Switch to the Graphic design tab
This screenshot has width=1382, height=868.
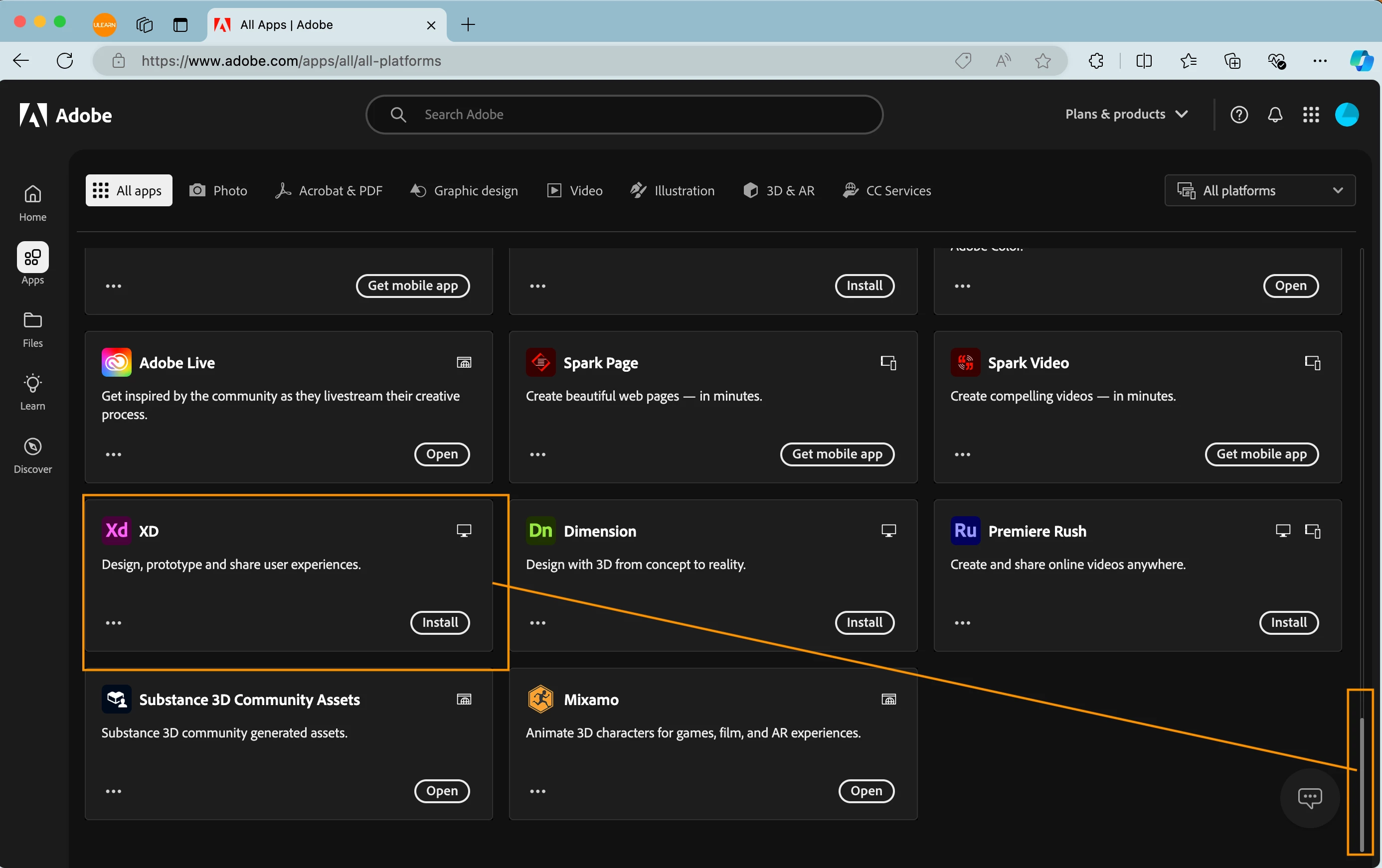pyautogui.click(x=464, y=190)
